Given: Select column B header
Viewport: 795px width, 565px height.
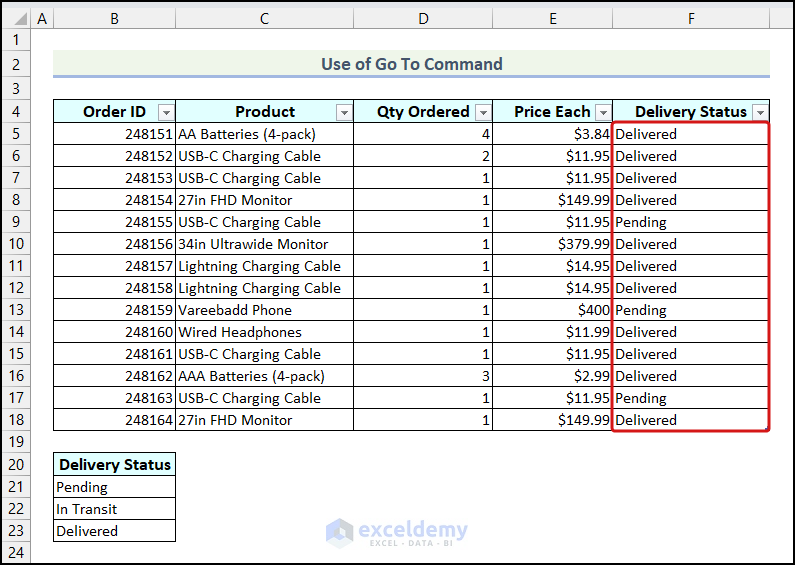Looking at the screenshot, I should pyautogui.click(x=114, y=19).
